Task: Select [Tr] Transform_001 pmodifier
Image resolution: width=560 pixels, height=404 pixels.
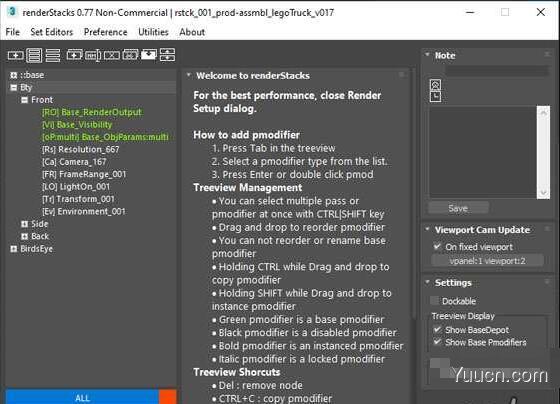Action: tap(78, 199)
